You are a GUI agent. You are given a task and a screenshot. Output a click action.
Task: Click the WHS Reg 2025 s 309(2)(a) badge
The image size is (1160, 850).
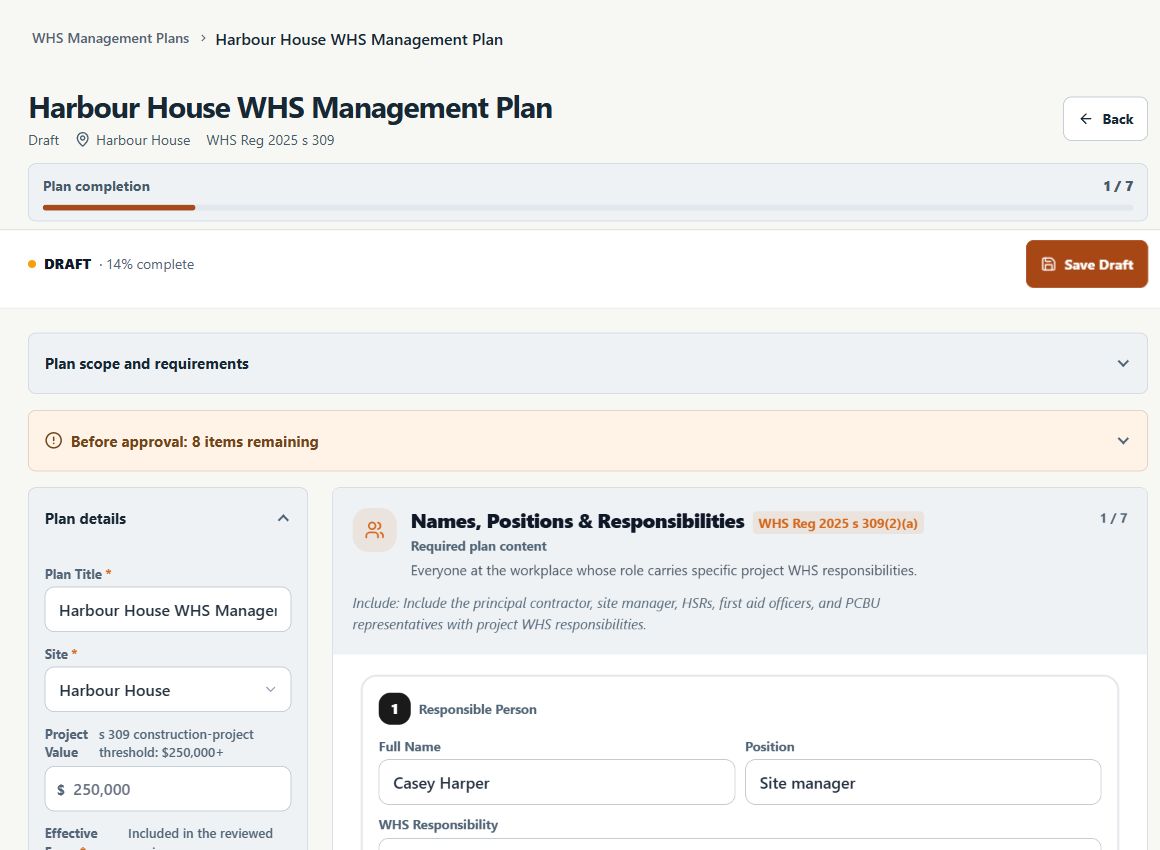(x=837, y=523)
